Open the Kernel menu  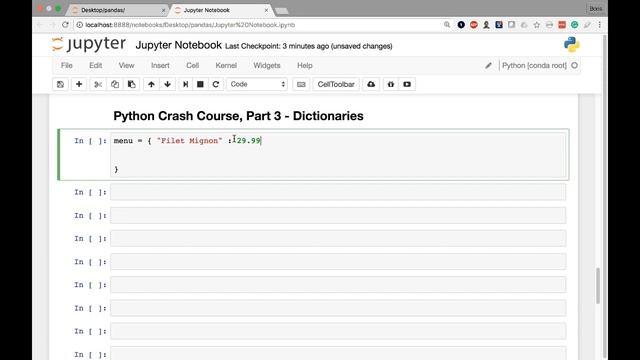click(x=226, y=65)
